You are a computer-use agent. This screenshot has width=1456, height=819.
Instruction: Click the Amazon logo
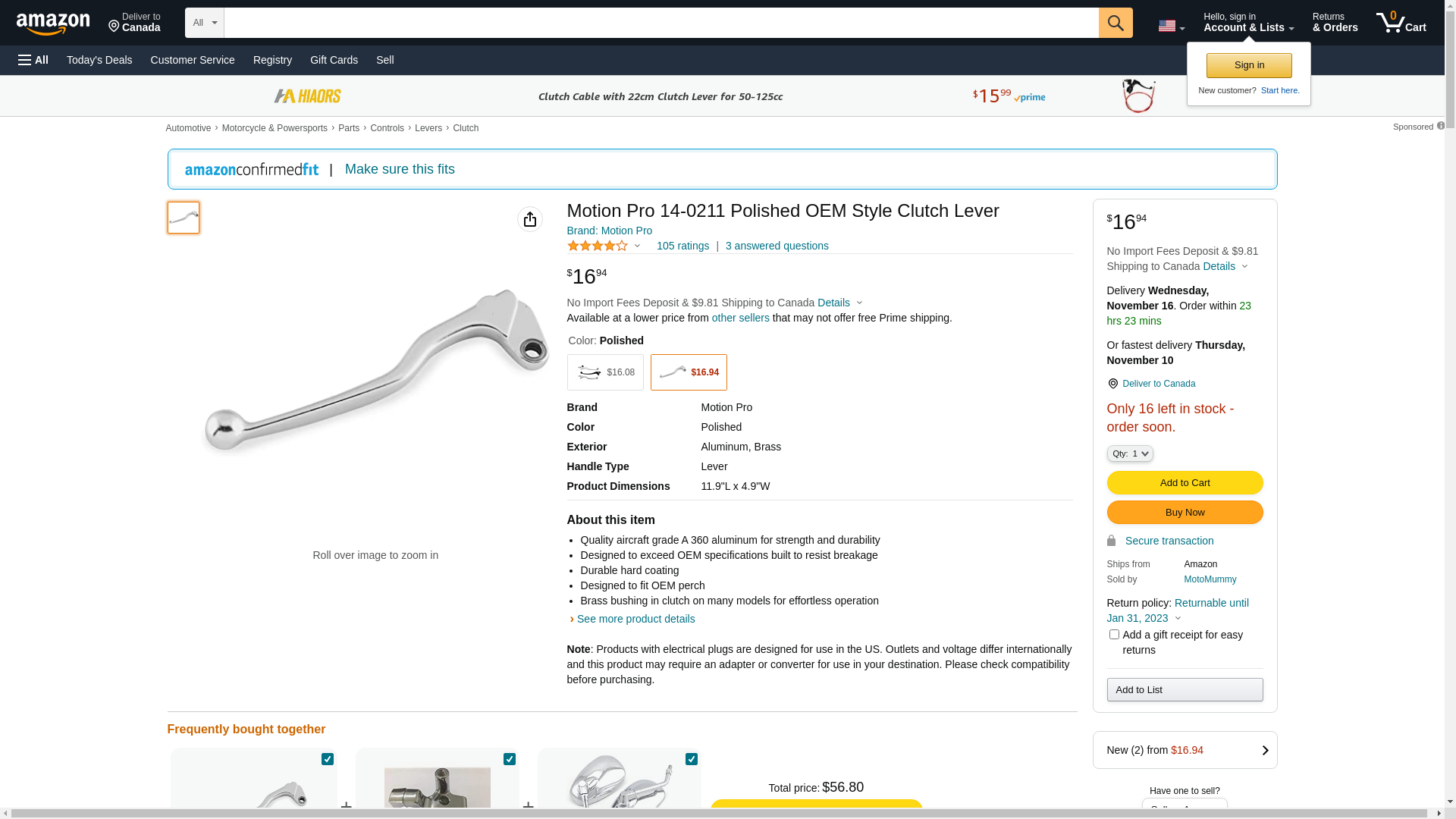(x=53, y=24)
